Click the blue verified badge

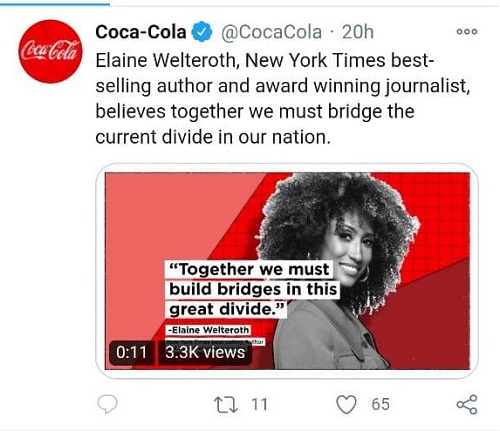(201, 32)
